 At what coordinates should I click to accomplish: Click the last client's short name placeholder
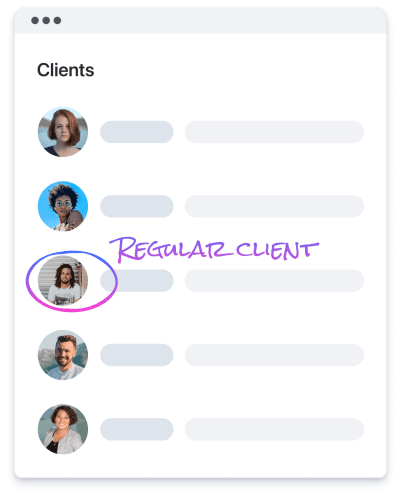coord(137,429)
